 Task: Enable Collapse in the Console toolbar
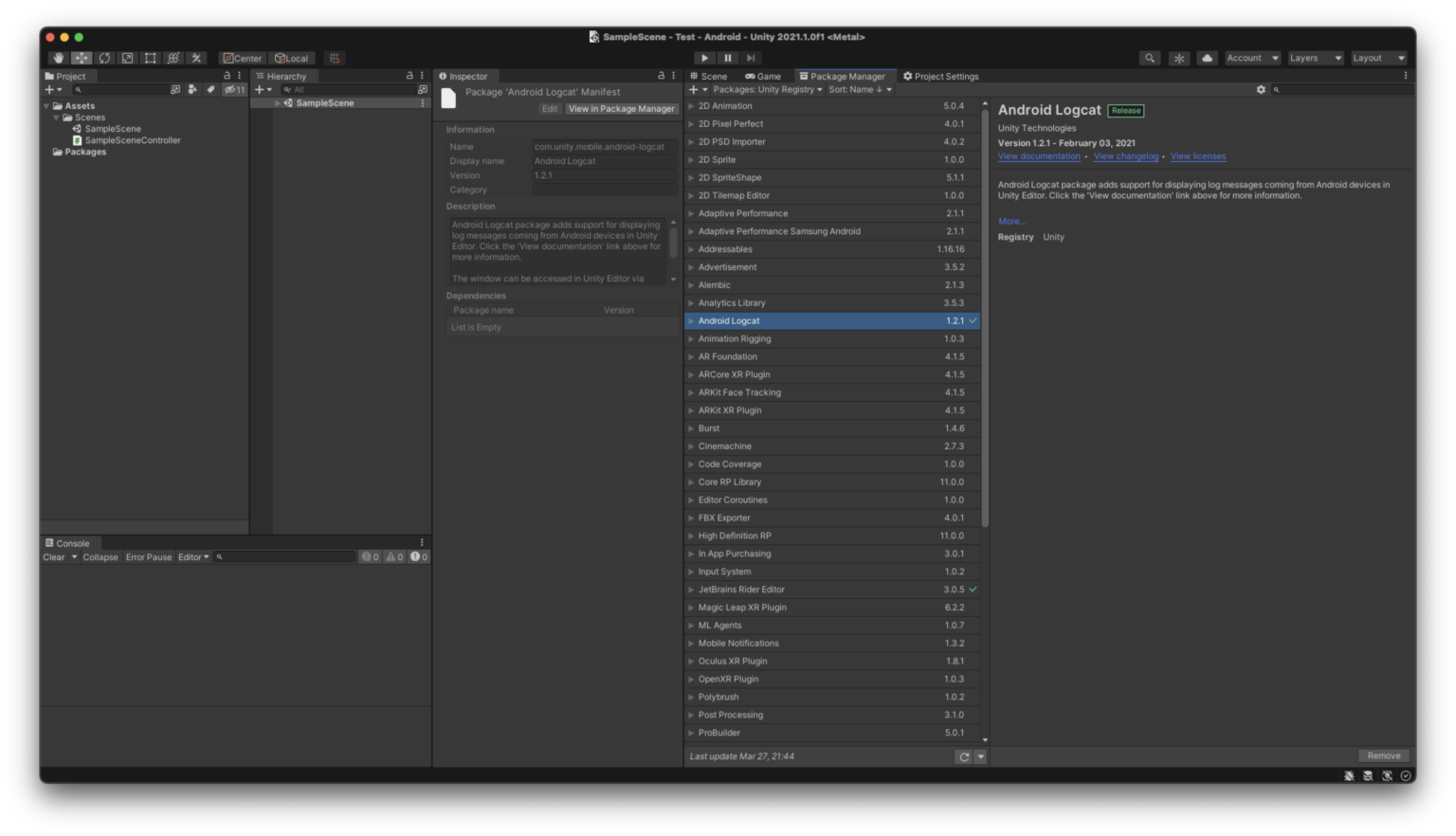(100, 556)
